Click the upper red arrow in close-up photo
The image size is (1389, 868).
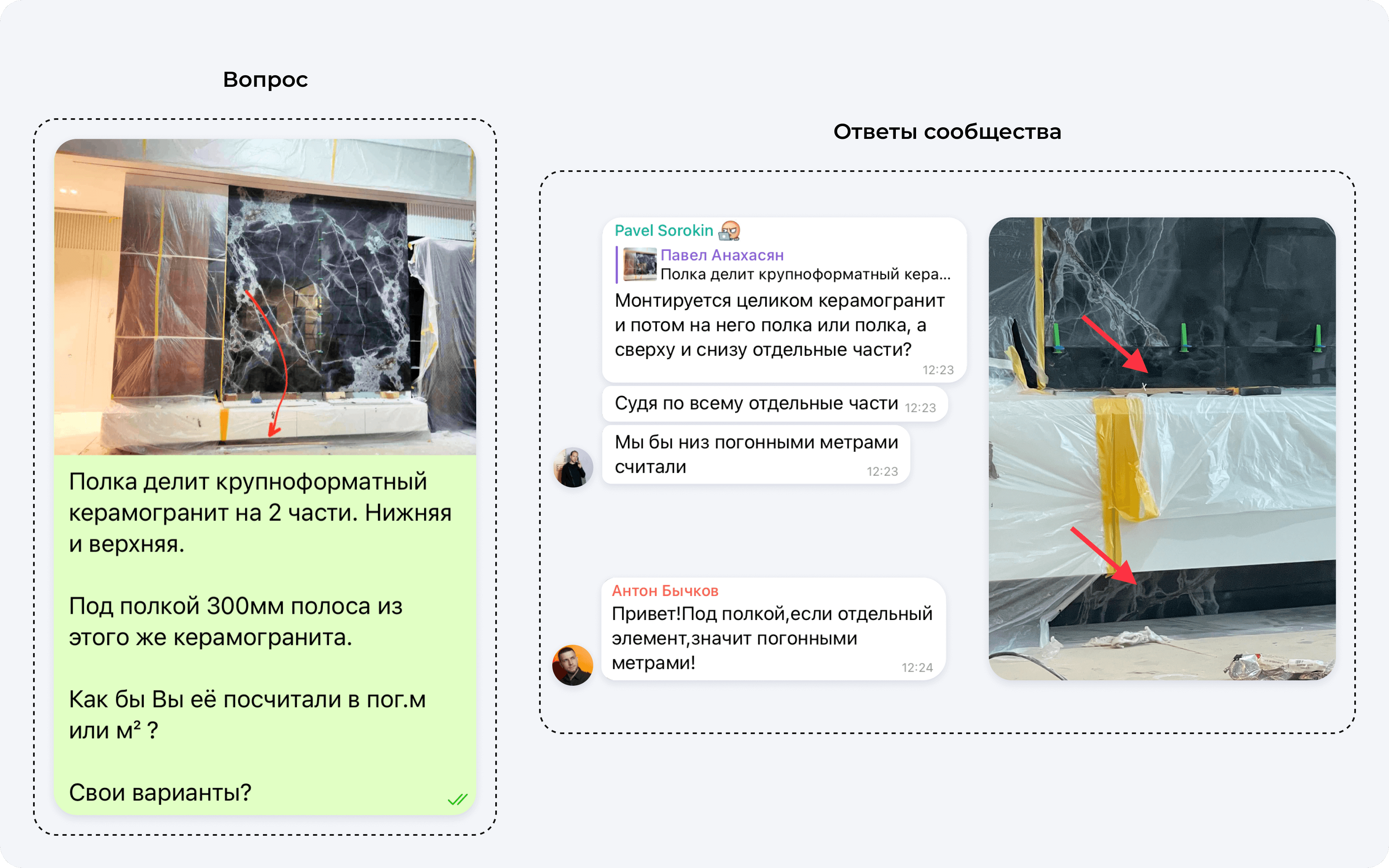click(1115, 343)
